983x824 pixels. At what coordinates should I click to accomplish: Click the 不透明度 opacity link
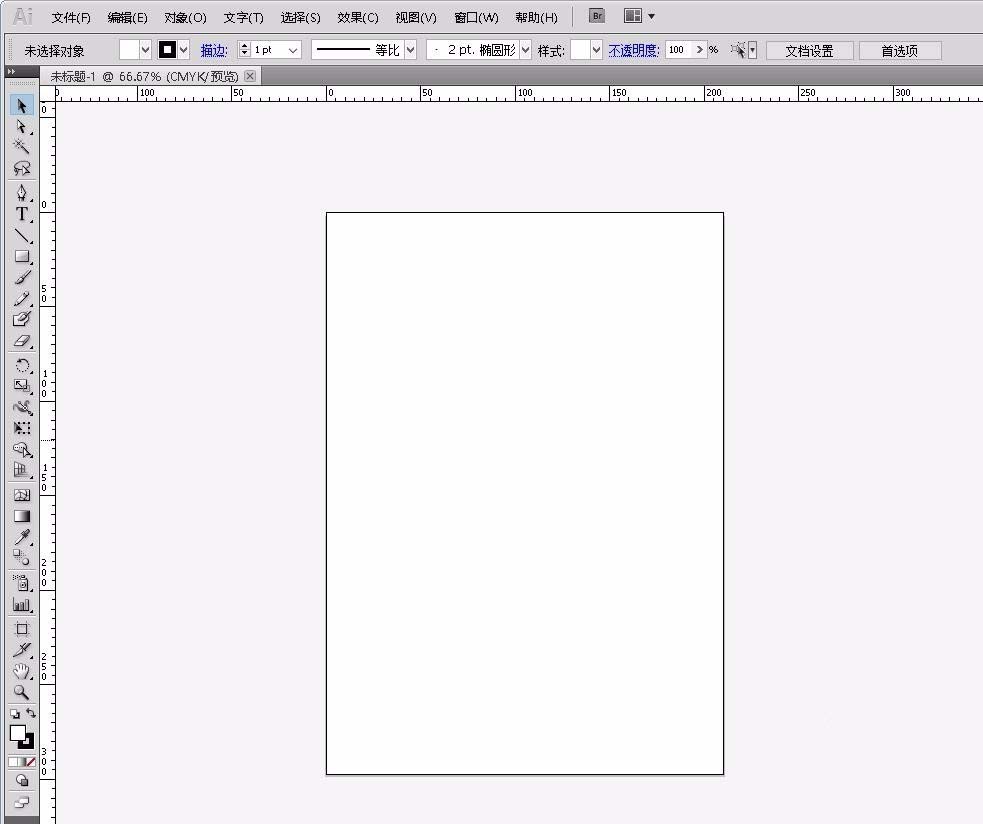[633, 50]
